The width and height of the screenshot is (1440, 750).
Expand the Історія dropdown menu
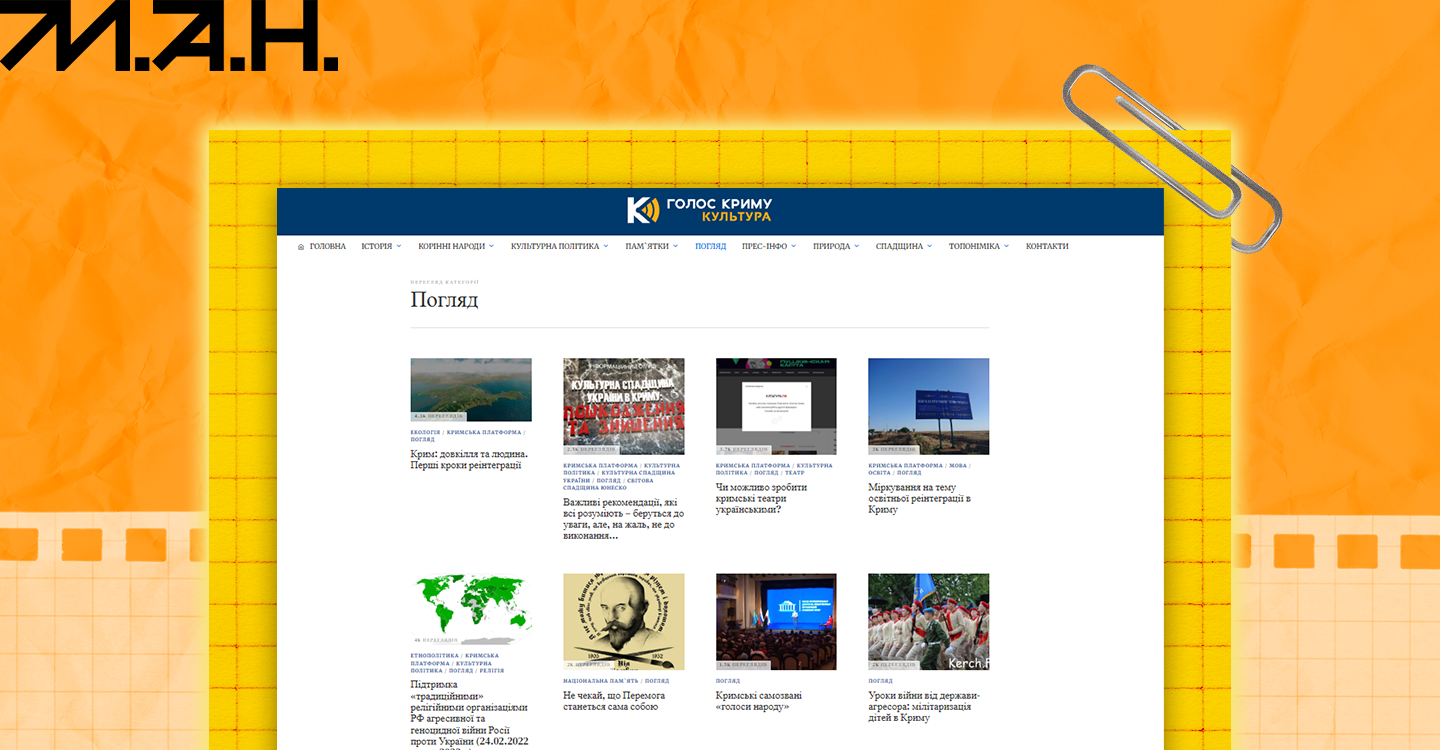click(x=380, y=246)
